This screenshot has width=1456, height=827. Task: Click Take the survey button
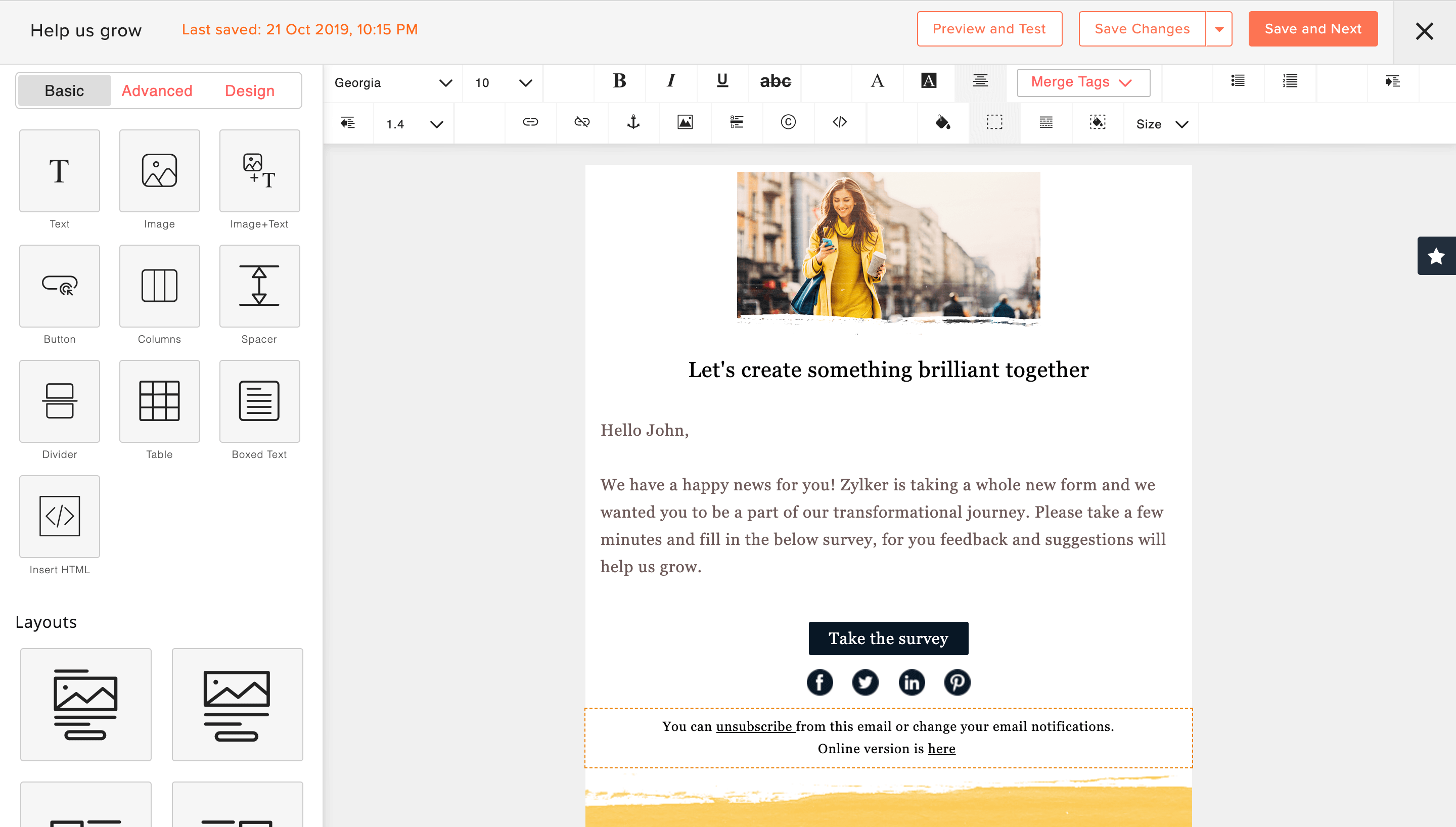(888, 638)
